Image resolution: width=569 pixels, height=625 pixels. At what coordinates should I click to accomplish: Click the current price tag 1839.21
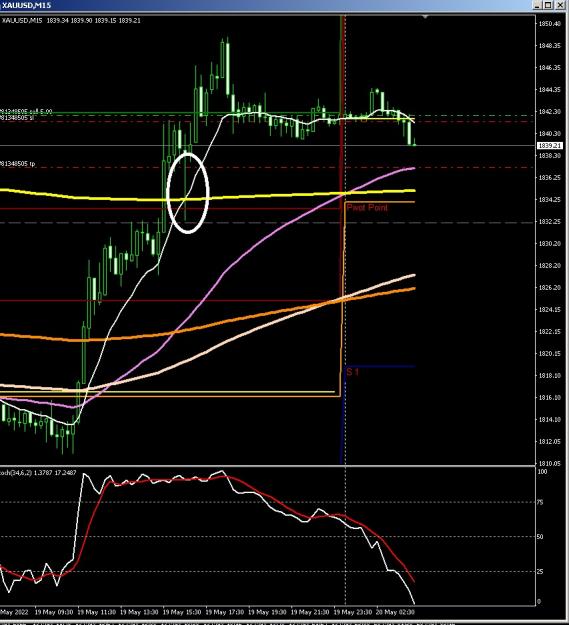(549, 145)
